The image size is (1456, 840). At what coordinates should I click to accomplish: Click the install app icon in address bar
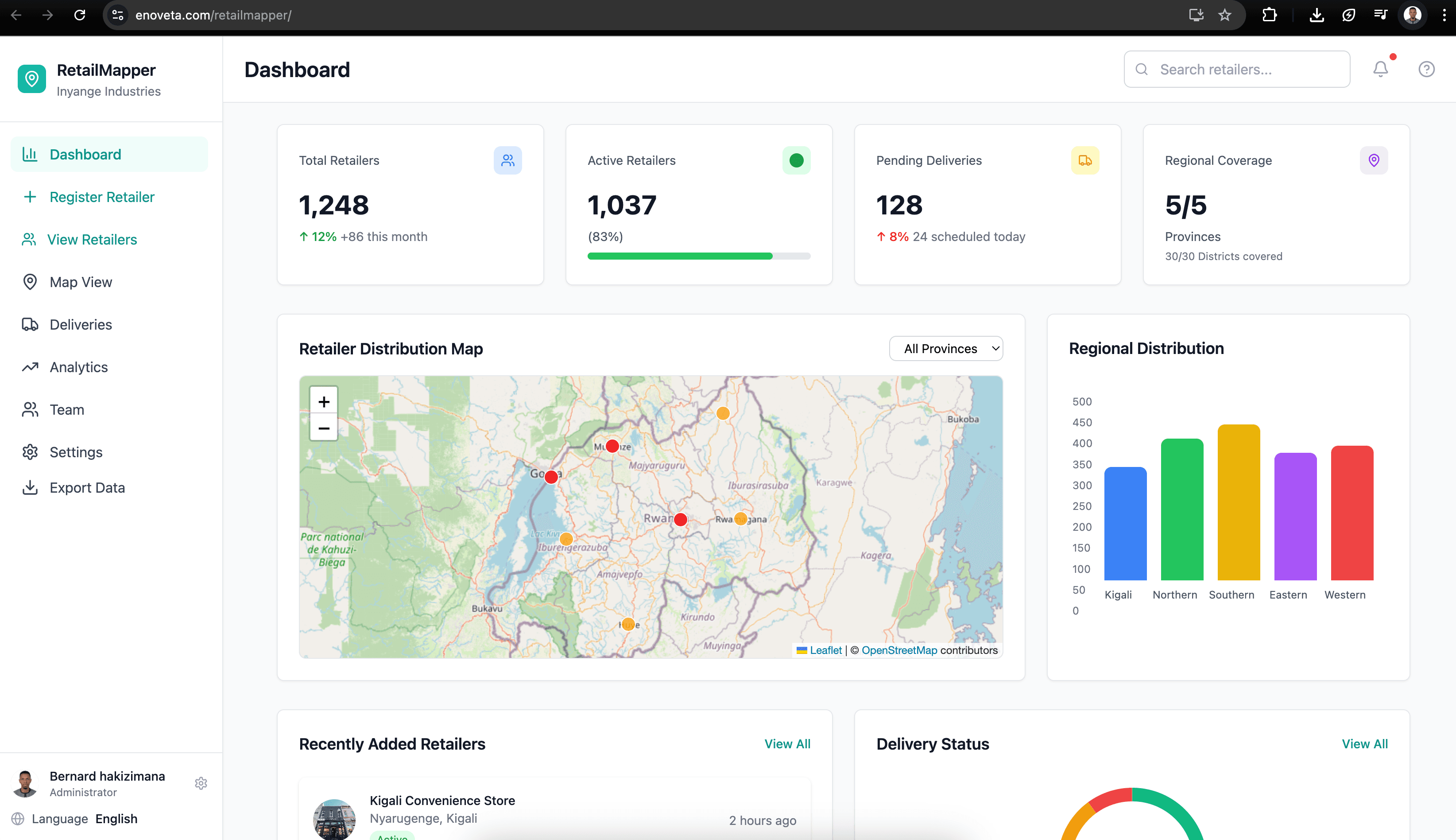(x=1197, y=15)
